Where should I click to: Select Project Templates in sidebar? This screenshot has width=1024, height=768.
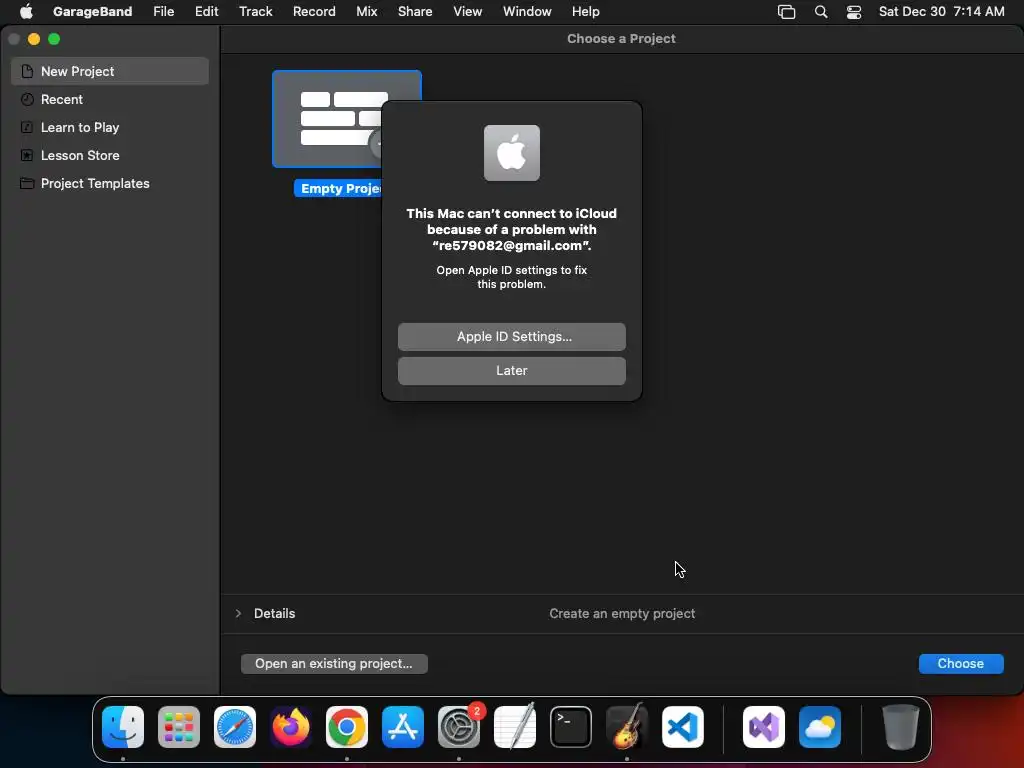110,184
